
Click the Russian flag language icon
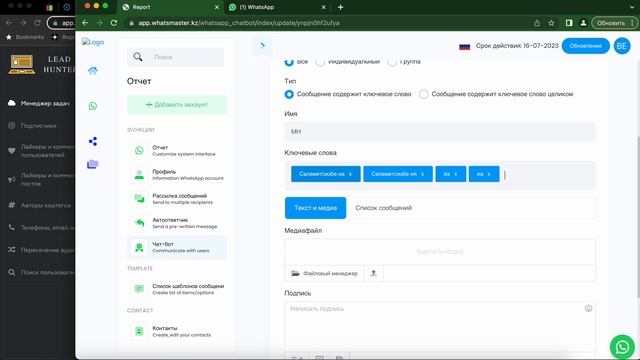pos(464,47)
